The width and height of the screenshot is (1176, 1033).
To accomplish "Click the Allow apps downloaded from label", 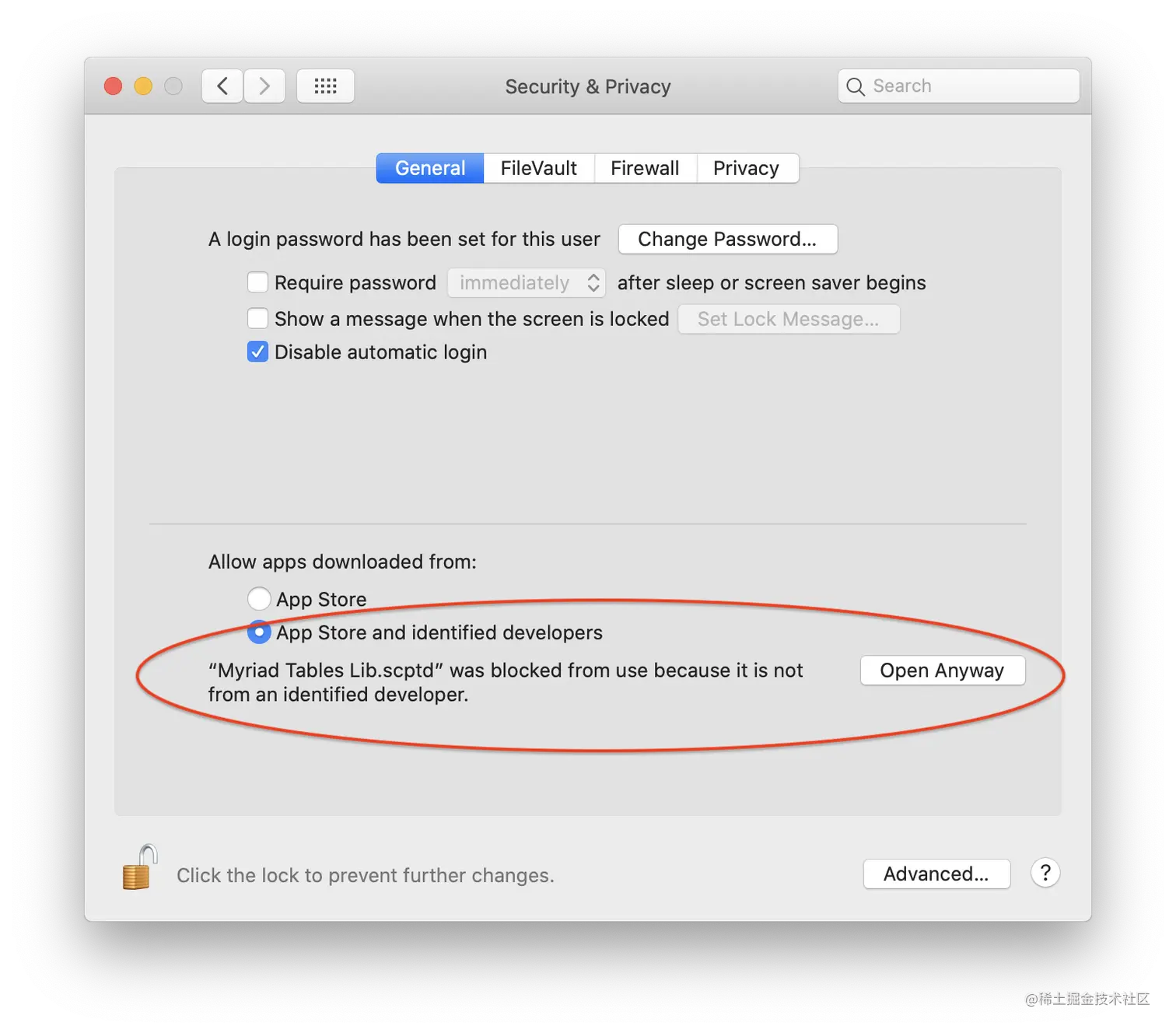I will coord(342,562).
